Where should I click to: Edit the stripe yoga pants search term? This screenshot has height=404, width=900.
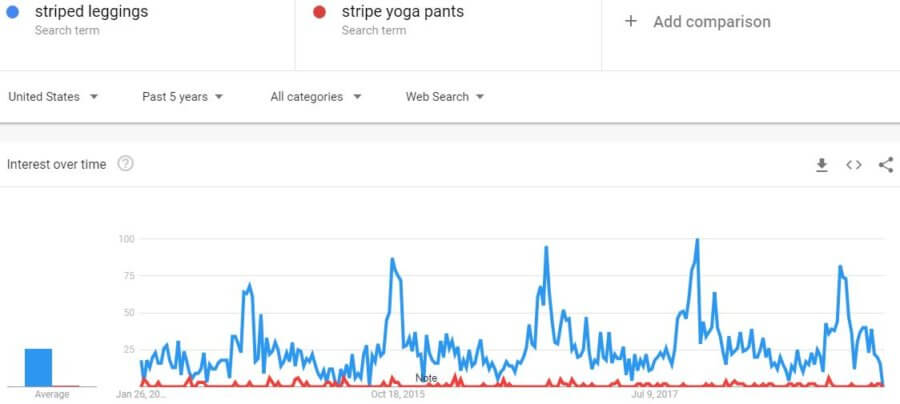402,11
